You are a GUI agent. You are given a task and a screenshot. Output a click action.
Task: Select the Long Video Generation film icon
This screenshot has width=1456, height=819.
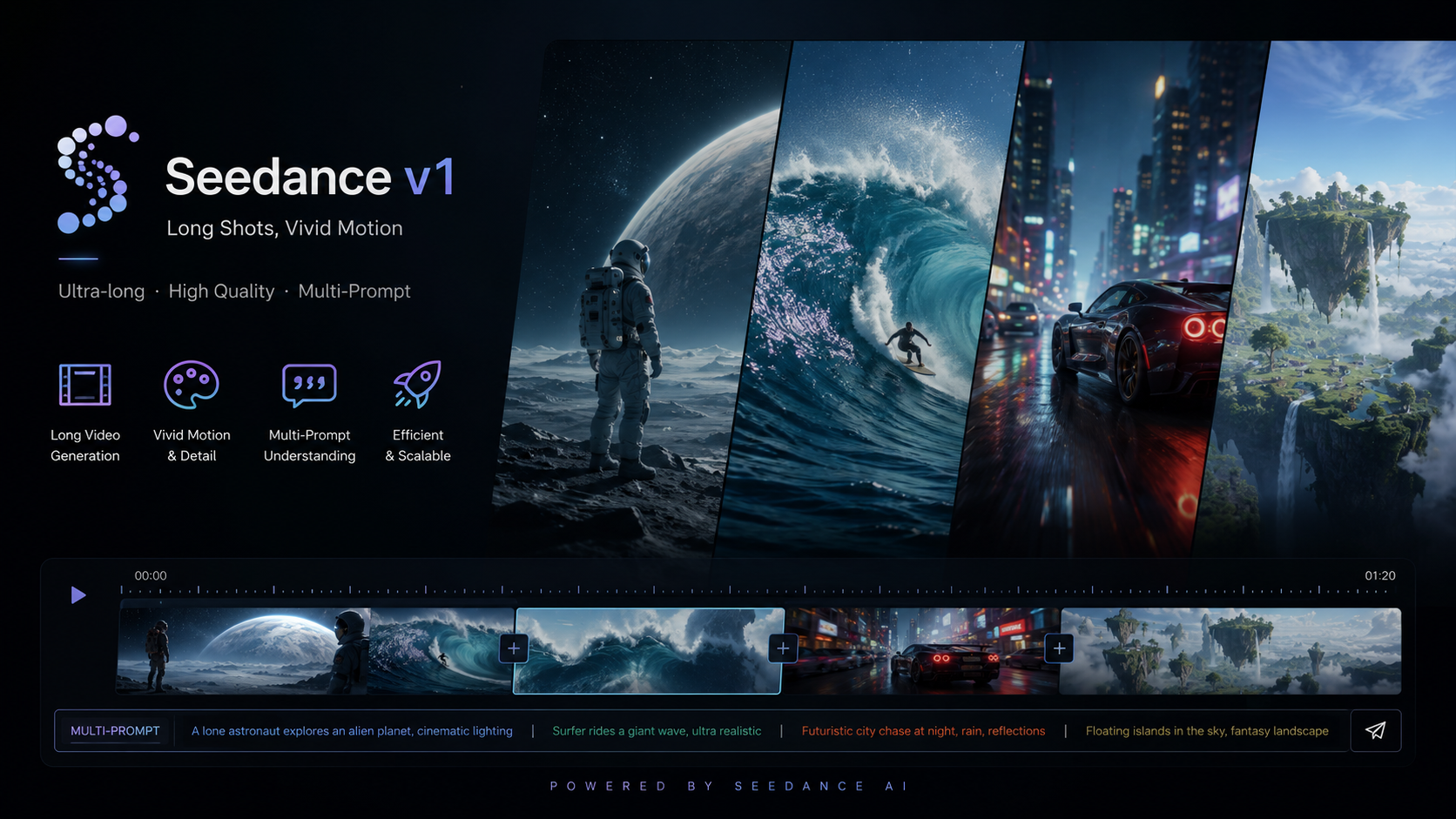[85, 385]
